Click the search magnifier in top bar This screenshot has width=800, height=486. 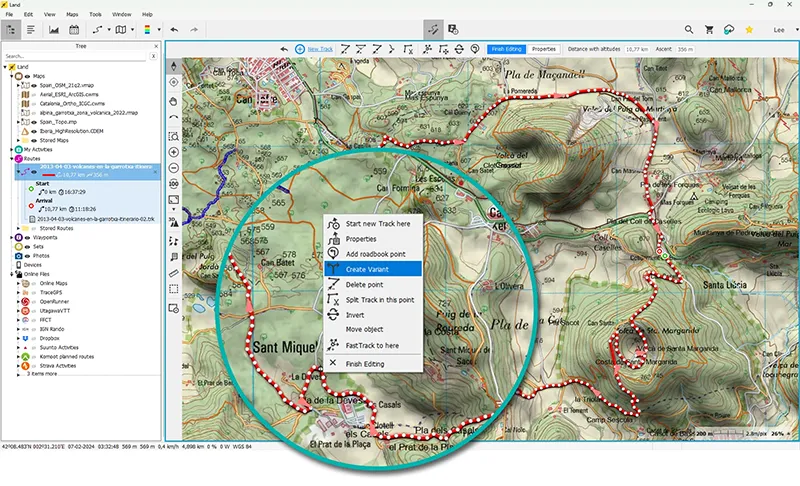689,30
